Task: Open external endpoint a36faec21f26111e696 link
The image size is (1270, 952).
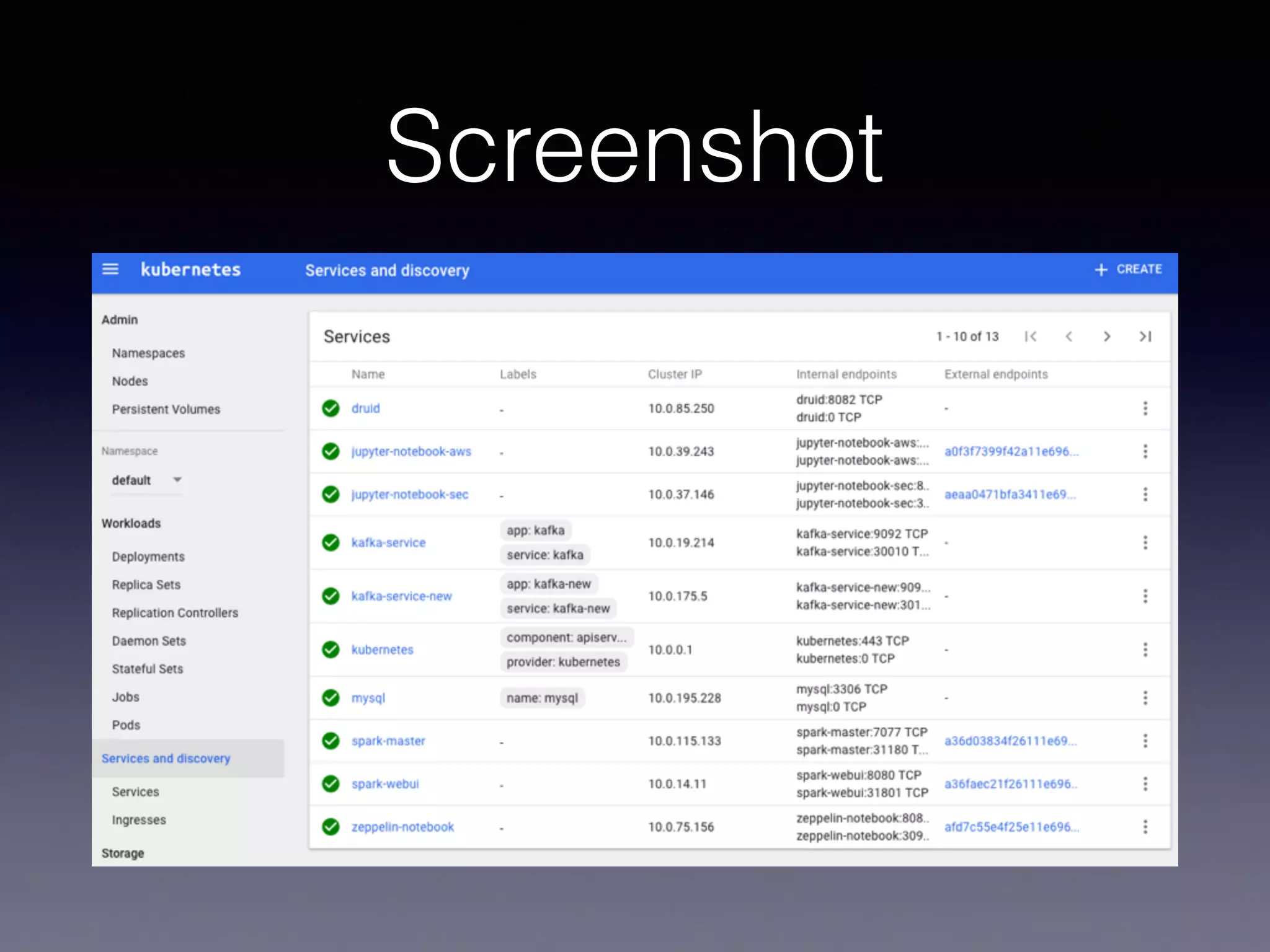Action: (1011, 784)
